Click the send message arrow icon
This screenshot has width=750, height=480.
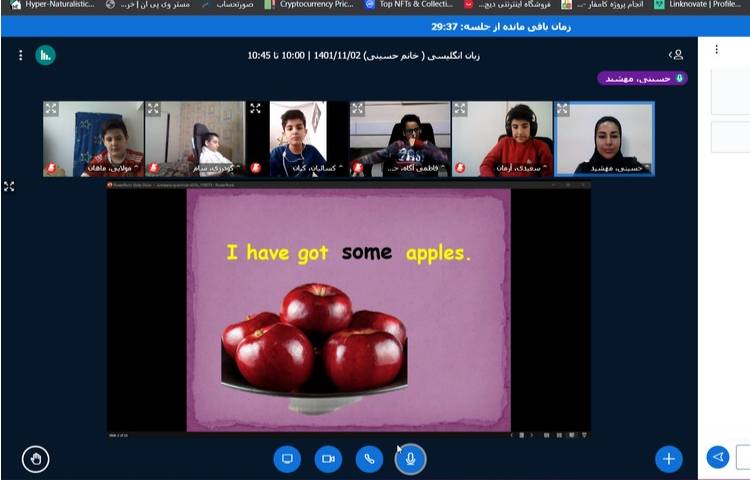pyautogui.click(x=717, y=457)
